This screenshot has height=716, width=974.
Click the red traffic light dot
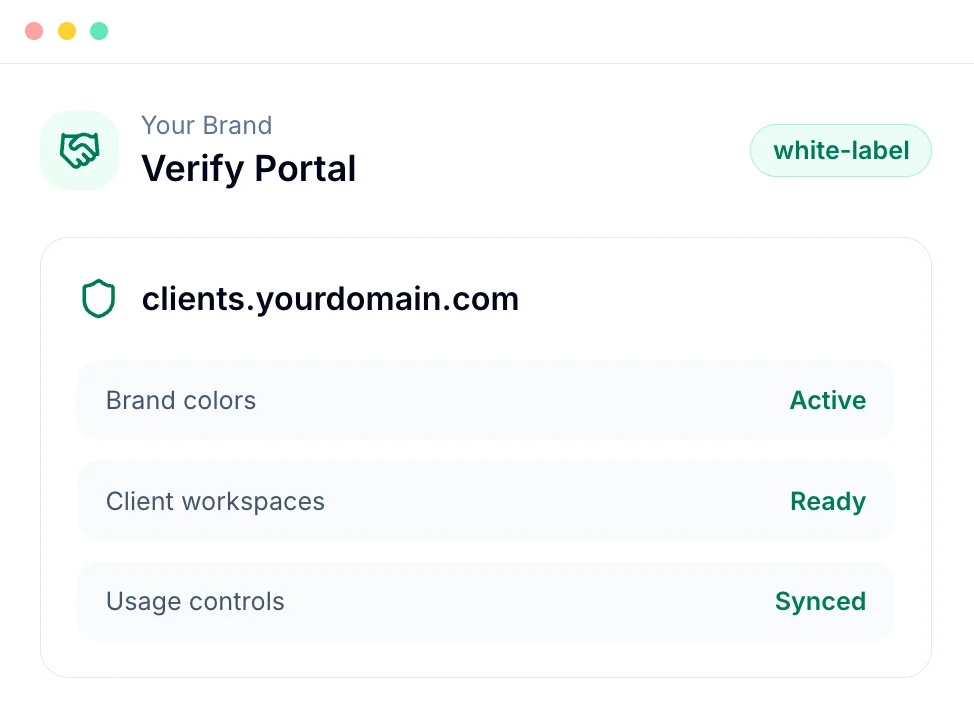33,31
